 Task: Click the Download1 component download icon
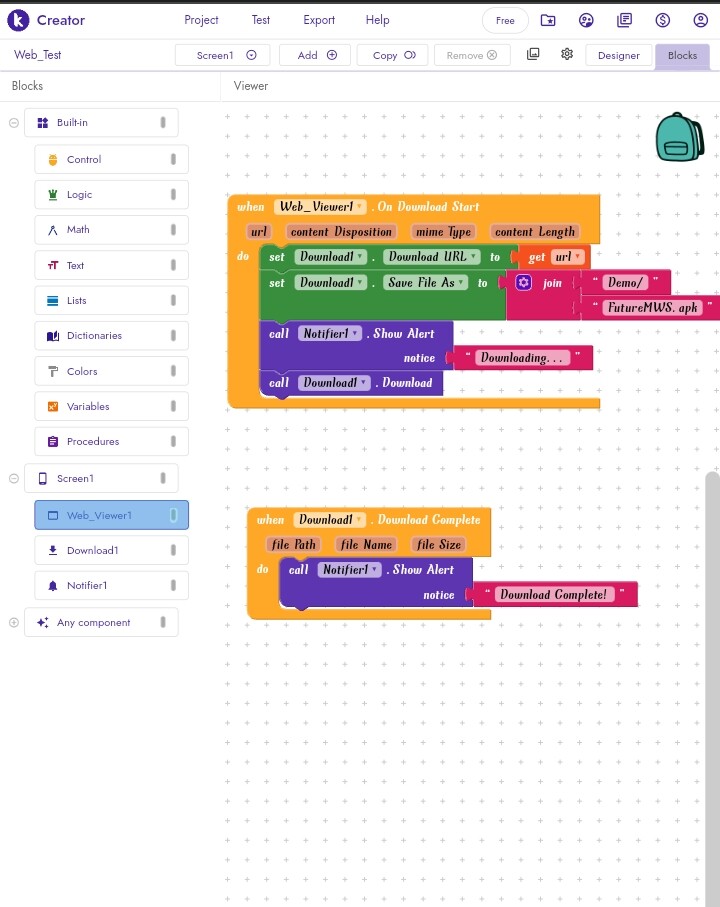click(53, 550)
